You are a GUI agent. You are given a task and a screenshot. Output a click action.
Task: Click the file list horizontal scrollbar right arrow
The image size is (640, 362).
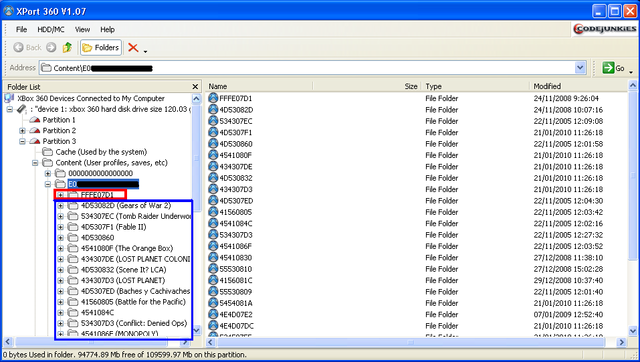coord(621,342)
